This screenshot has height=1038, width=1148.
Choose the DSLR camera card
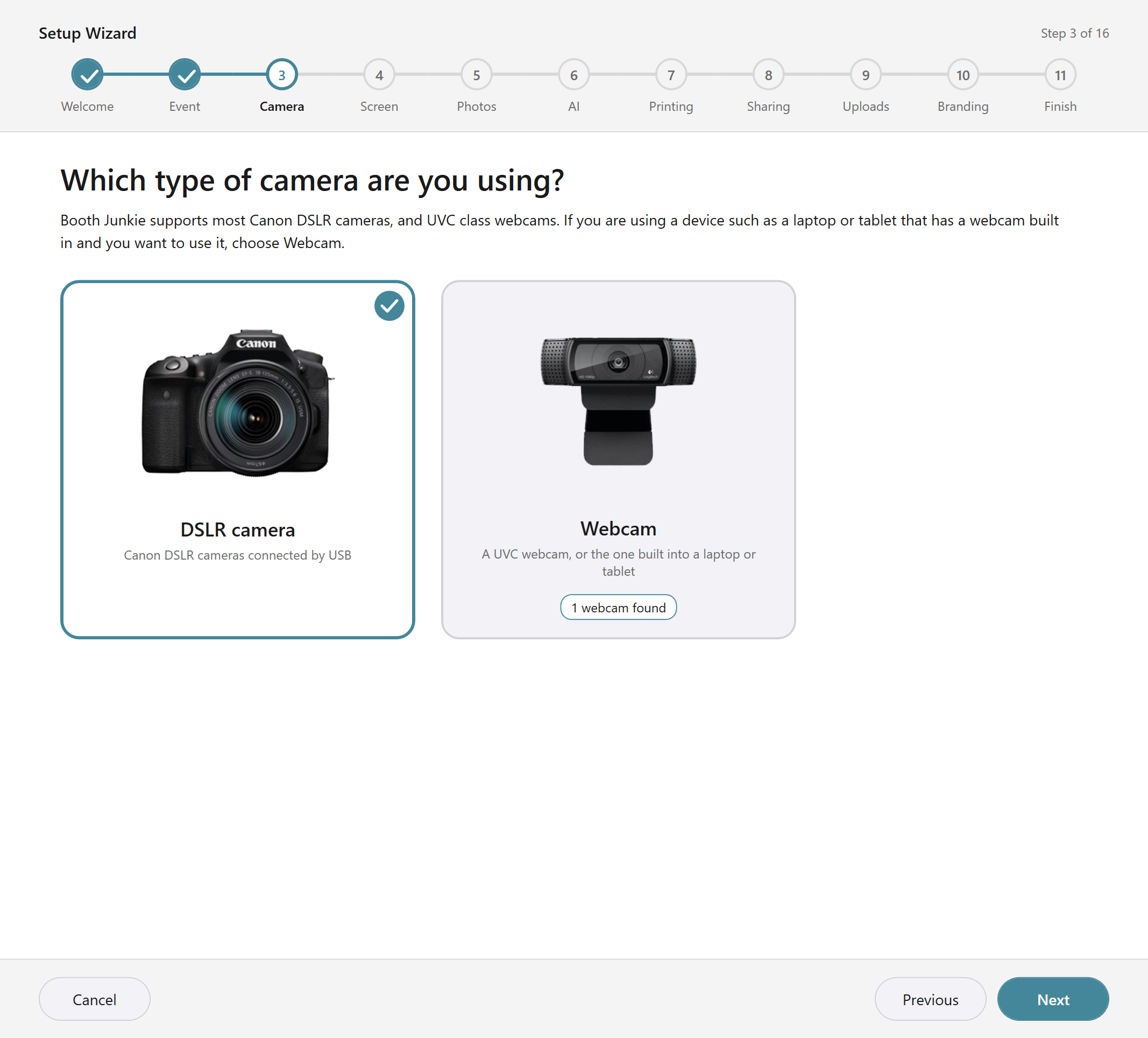(237, 459)
